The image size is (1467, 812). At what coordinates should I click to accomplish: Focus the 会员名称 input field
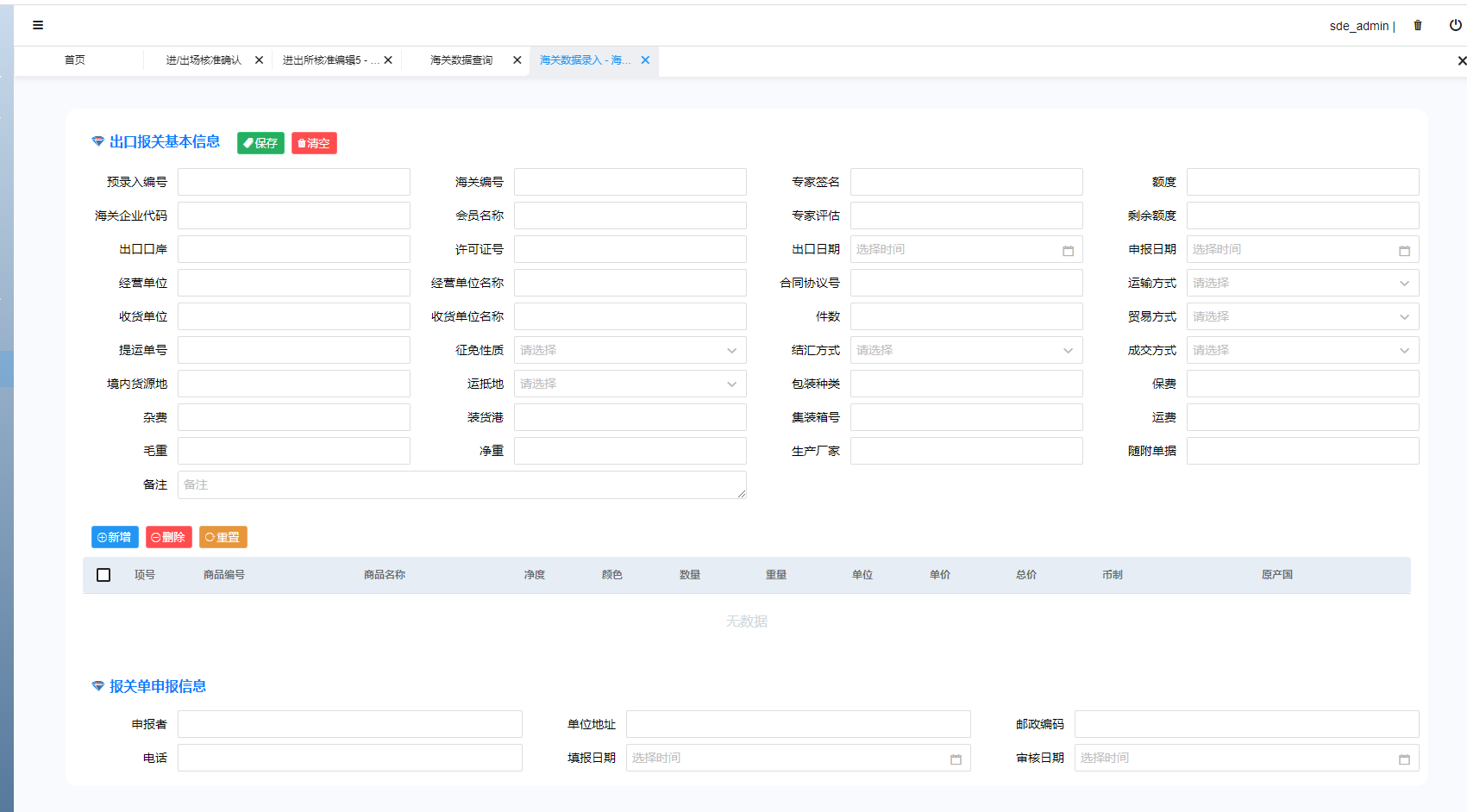[630, 215]
